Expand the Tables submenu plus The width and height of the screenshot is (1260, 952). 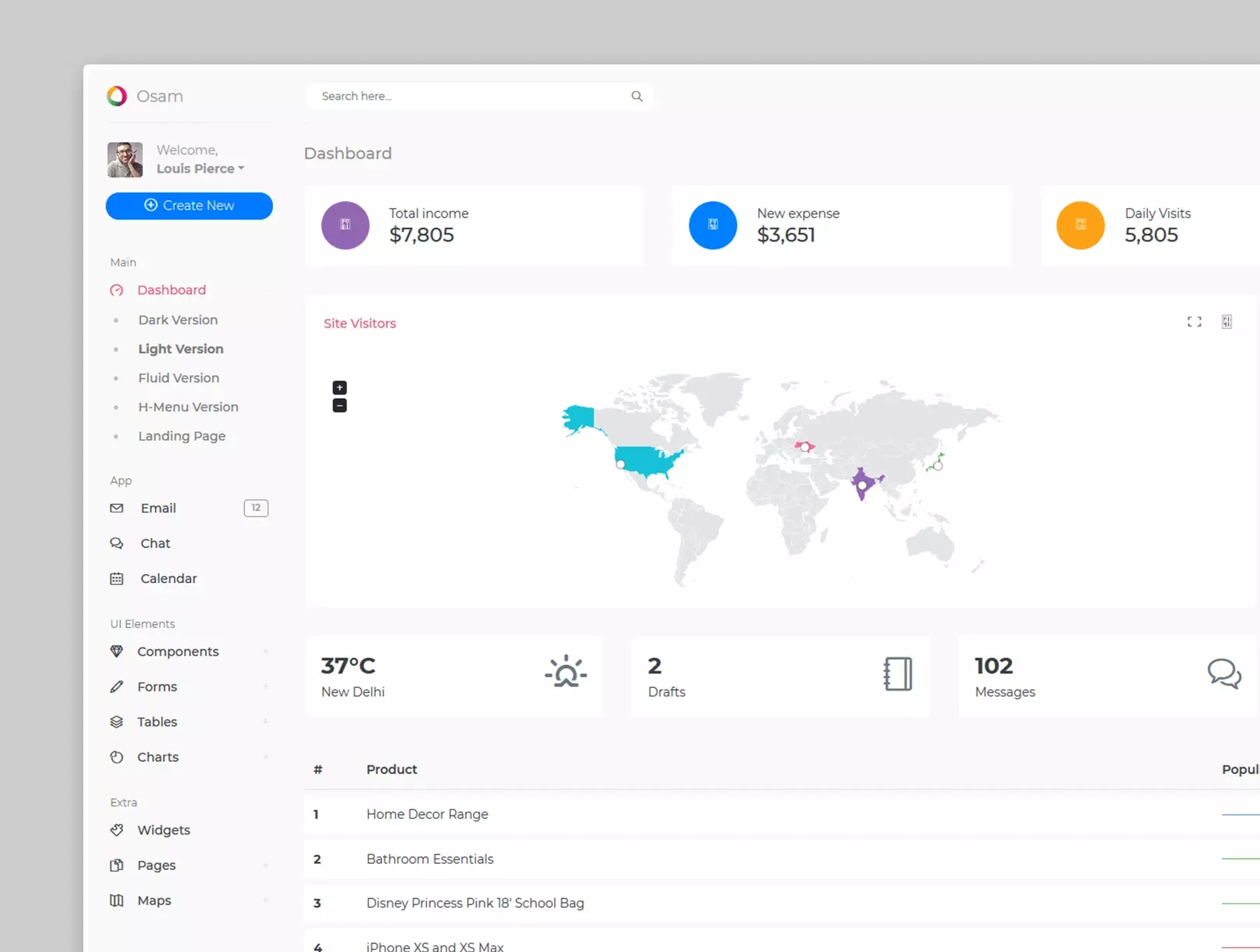point(266,722)
